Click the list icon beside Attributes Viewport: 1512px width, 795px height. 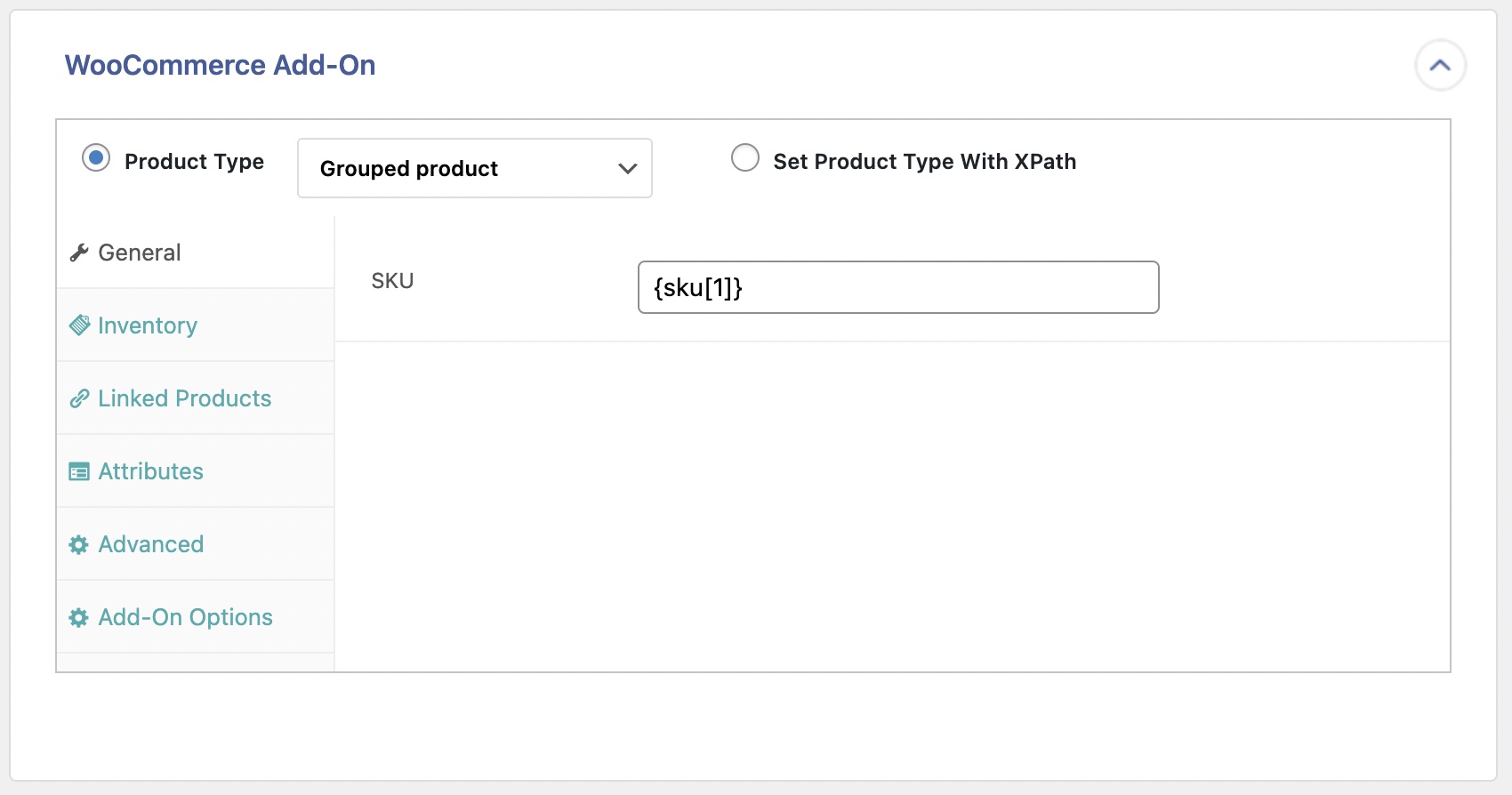(79, 471)
